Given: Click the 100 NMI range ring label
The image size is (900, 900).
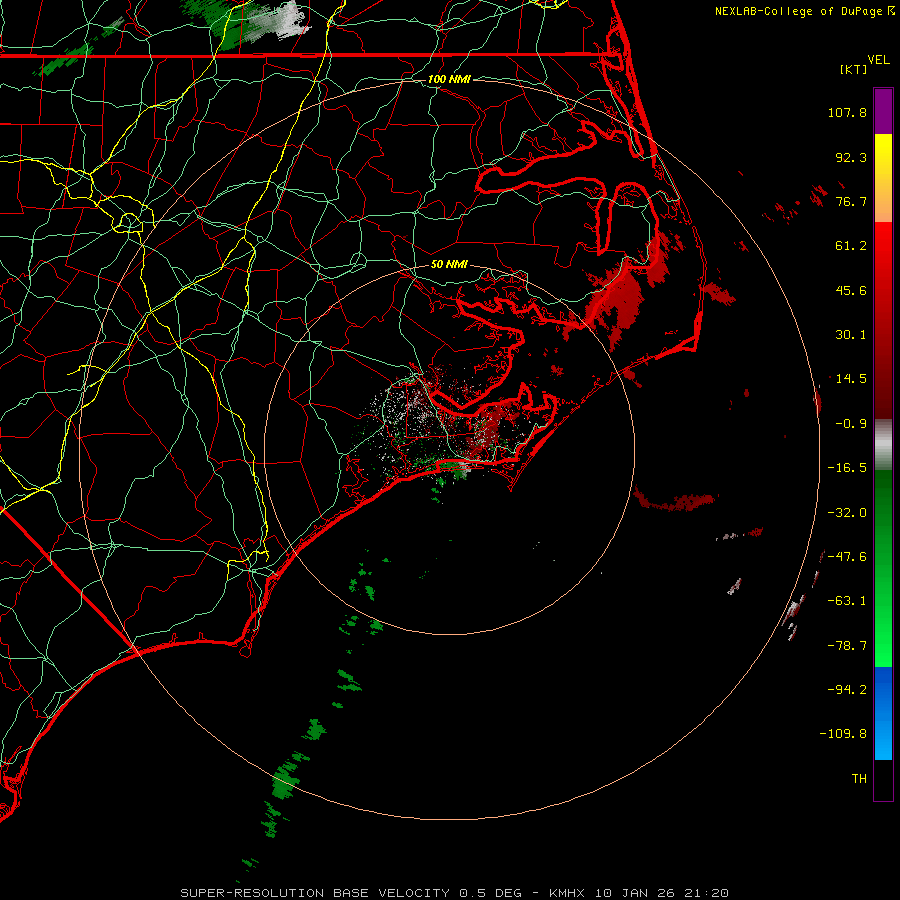Looking at the screenshot, I should click(x=449, y=79).
